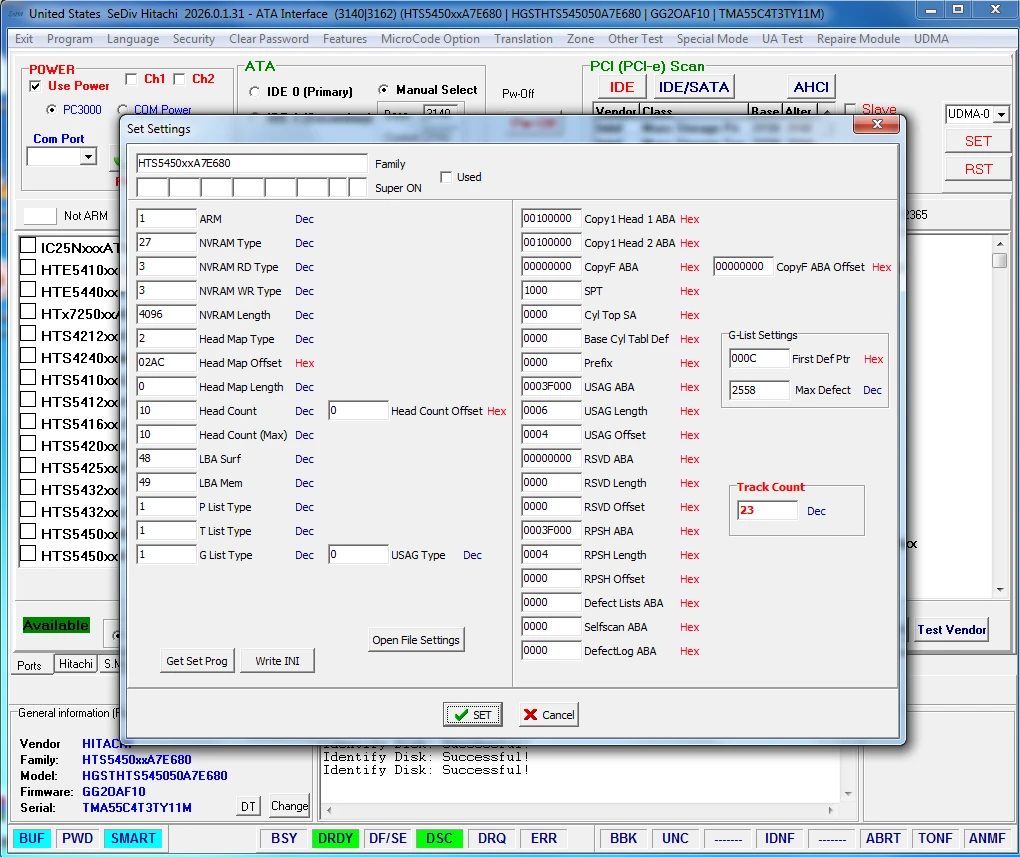Click the IDE/SATA scan button
Viewport: 1020px width, 857px height.
693,87
